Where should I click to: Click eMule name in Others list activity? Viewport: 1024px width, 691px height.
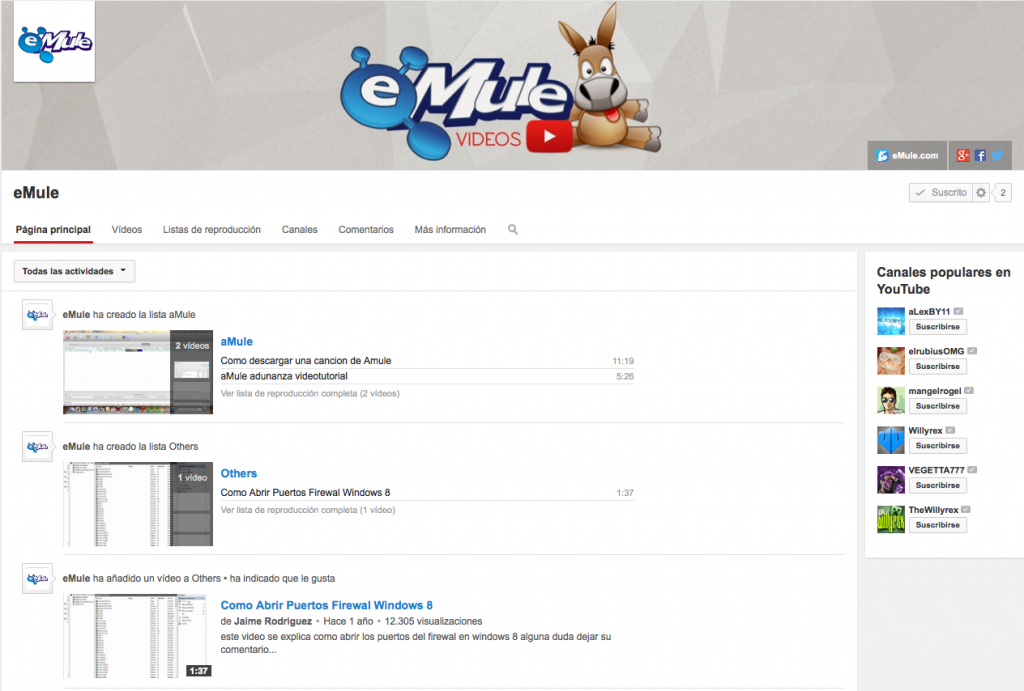[76, 447]
